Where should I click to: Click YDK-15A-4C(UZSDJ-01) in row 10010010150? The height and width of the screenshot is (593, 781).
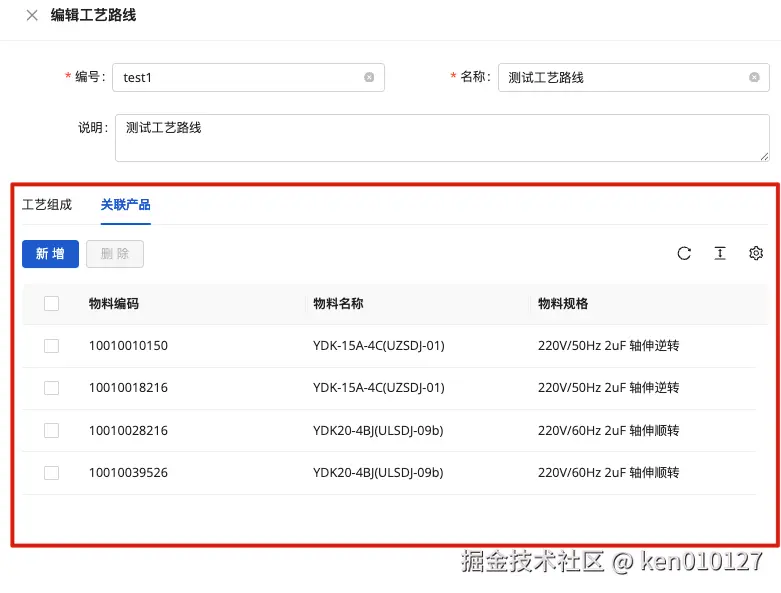point(379,346)
